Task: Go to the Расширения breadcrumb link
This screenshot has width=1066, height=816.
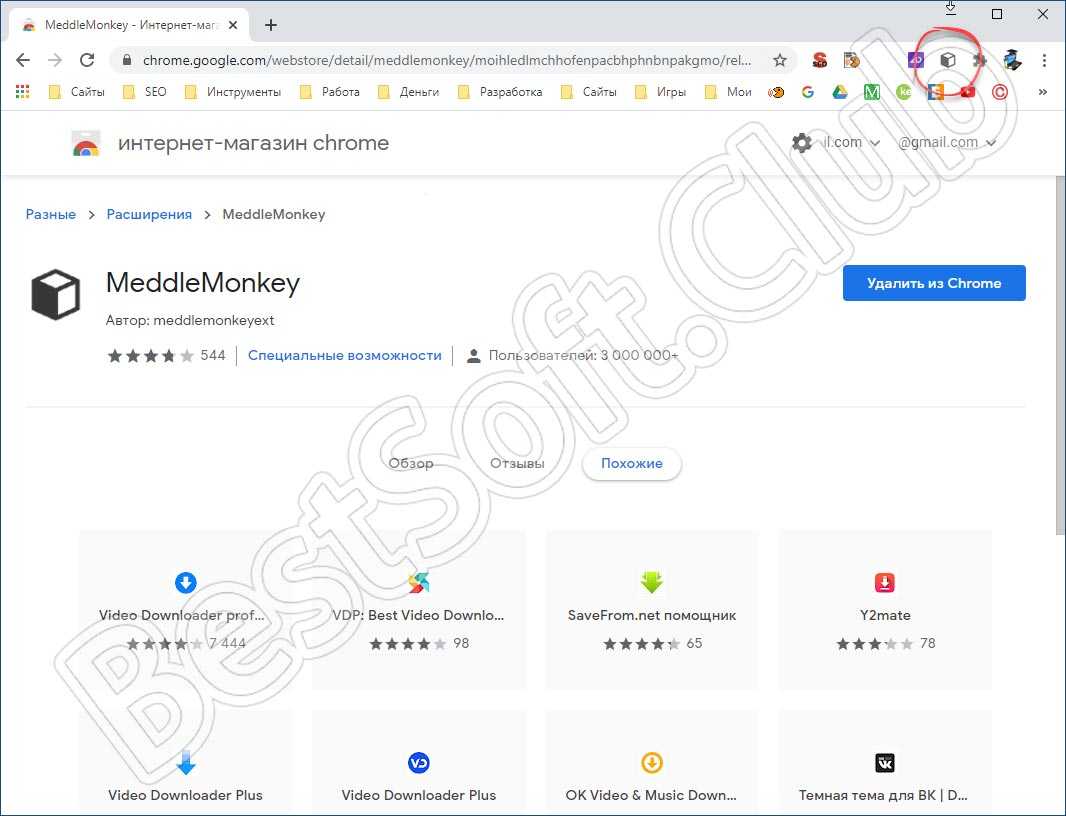Action: 149,214
